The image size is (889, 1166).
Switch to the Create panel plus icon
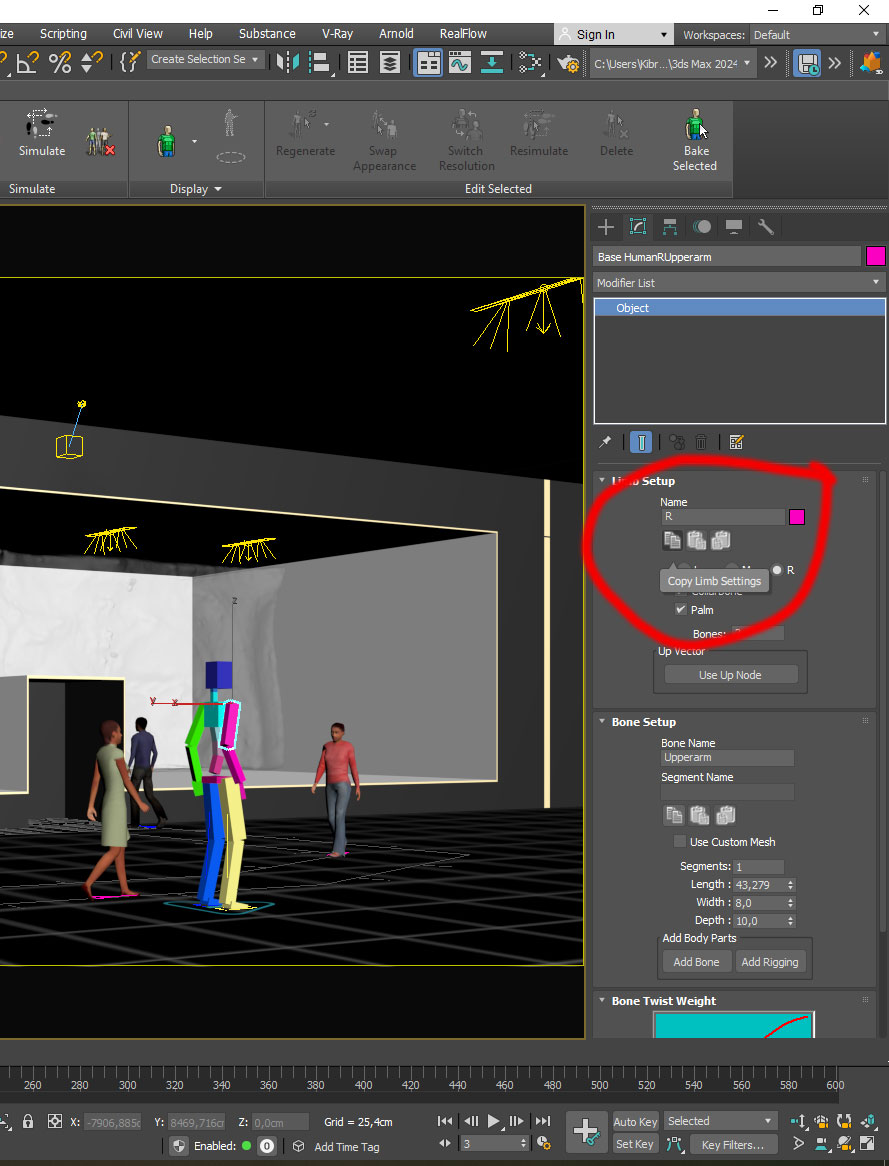(606, 227)
